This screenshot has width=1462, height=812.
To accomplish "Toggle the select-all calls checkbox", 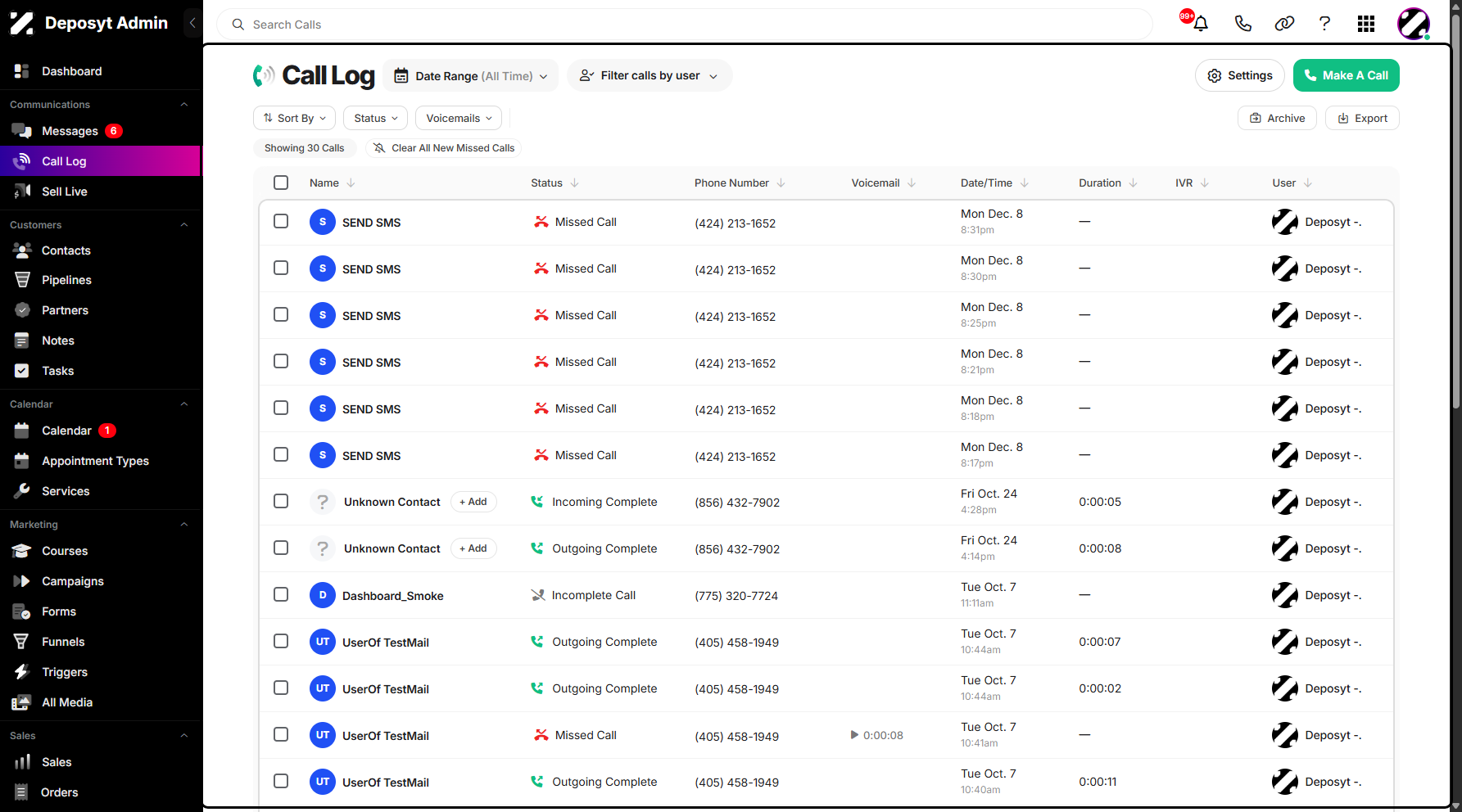I will (281, 183).
